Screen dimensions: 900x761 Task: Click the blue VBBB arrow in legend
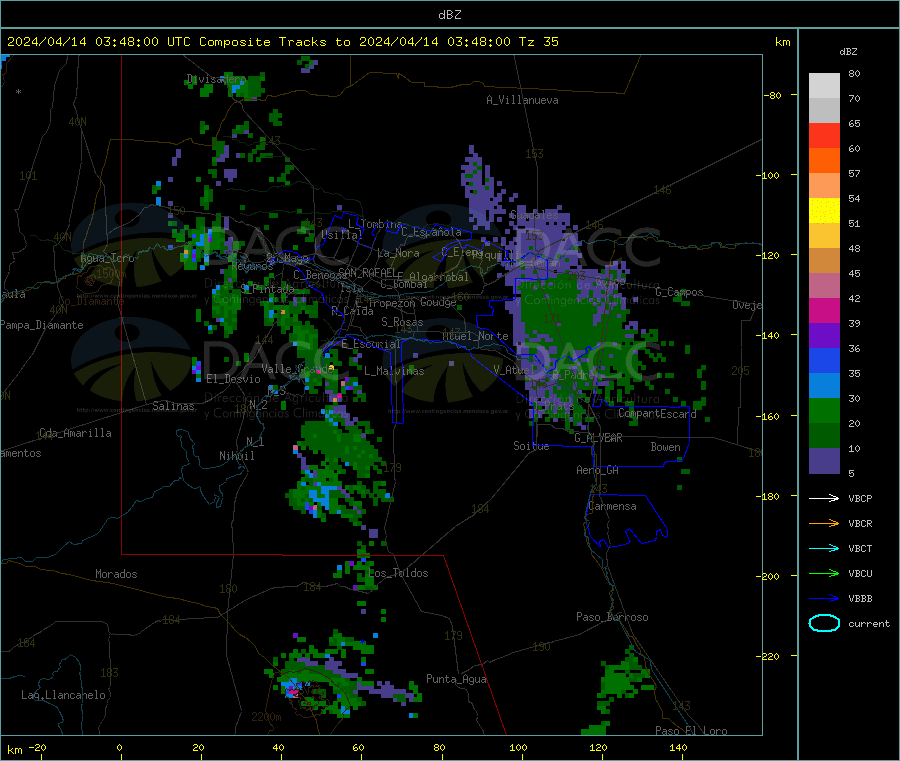[824, 599]
